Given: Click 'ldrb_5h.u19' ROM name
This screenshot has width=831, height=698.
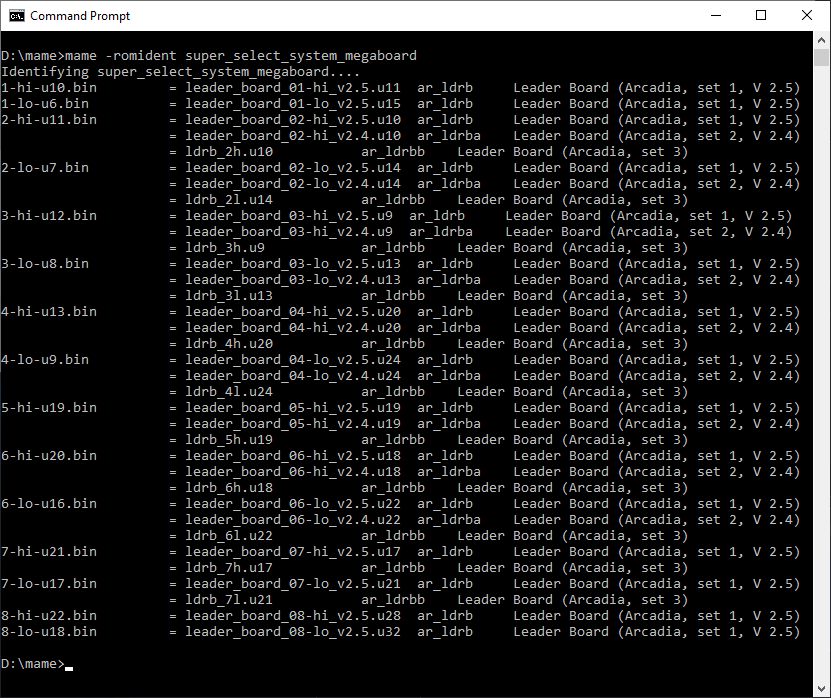Looking at the screenshot, I should coord(229,439).
